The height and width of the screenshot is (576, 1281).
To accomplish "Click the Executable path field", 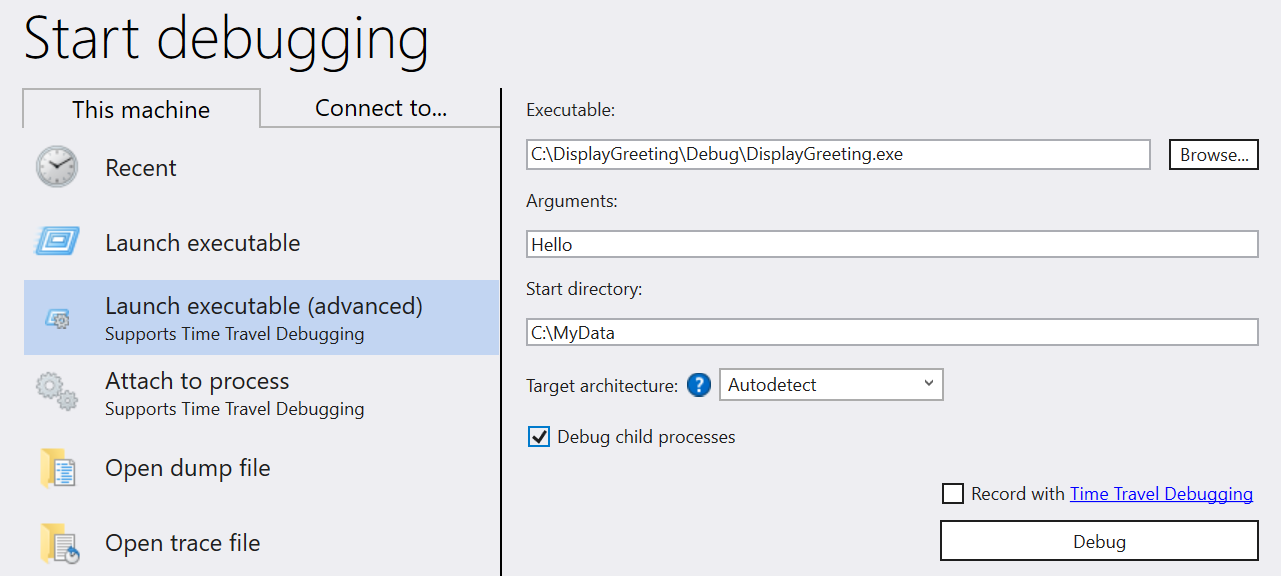I will click(837, 154).
